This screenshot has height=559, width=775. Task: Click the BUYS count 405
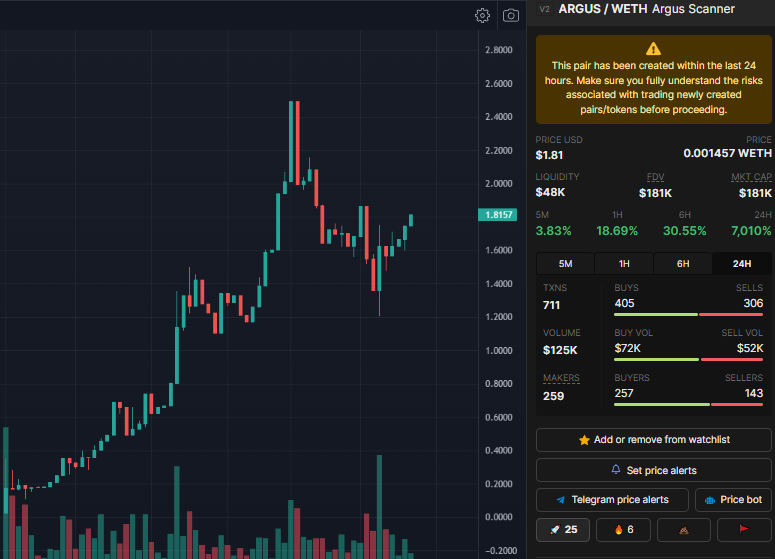click(x=624, y=303)
